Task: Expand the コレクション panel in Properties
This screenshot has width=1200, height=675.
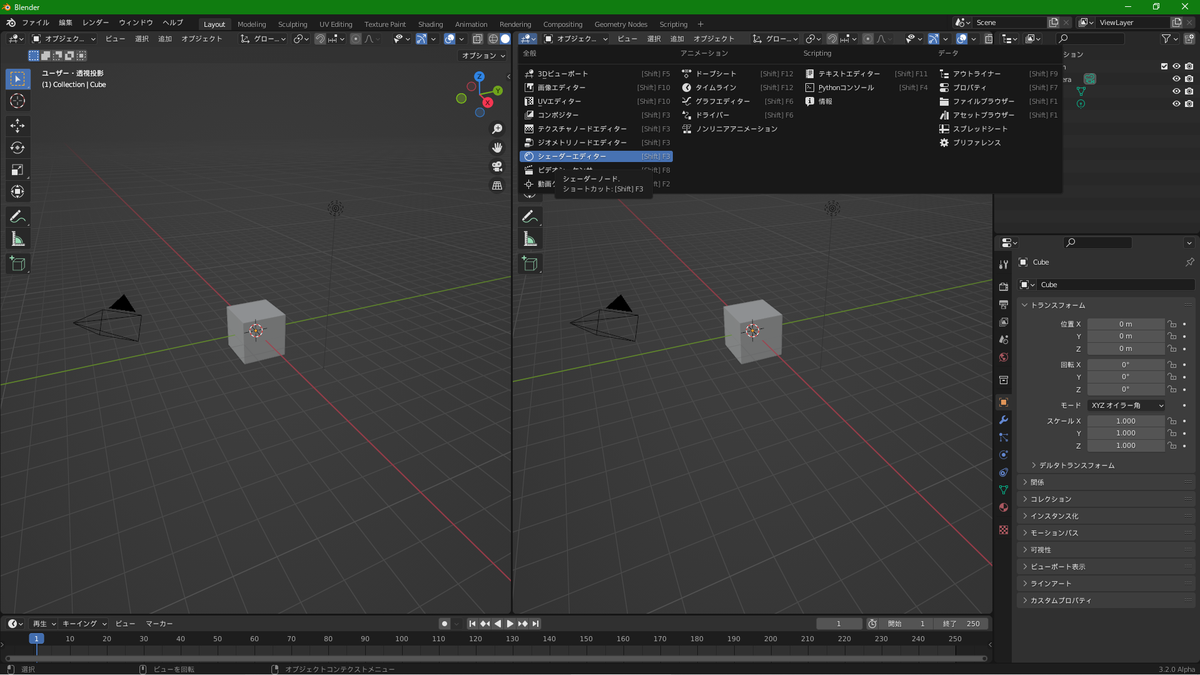Action: click(x=1050, y=499)
